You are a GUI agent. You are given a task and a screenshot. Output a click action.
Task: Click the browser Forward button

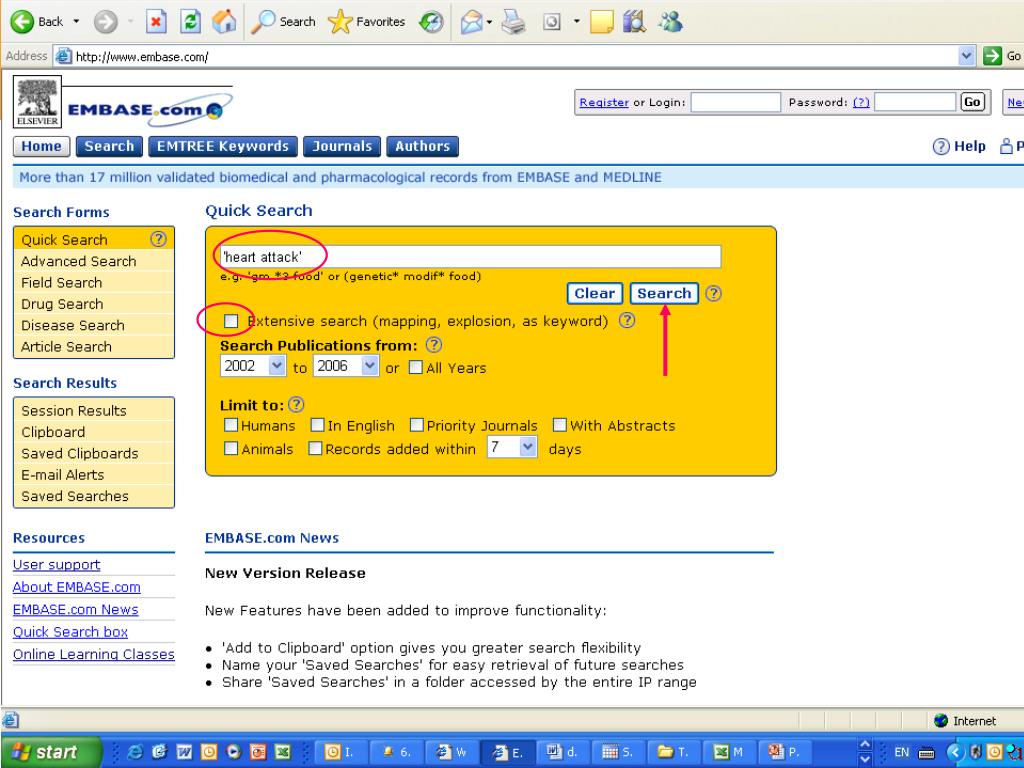(x=105, y=22)
